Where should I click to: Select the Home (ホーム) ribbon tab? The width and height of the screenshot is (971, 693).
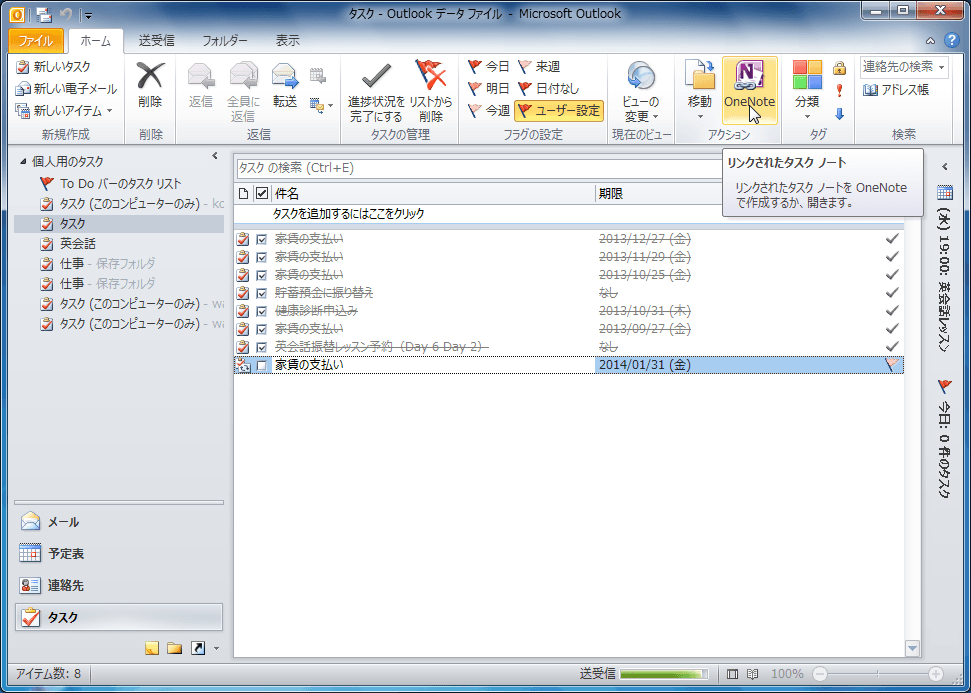tap(95, 41)
